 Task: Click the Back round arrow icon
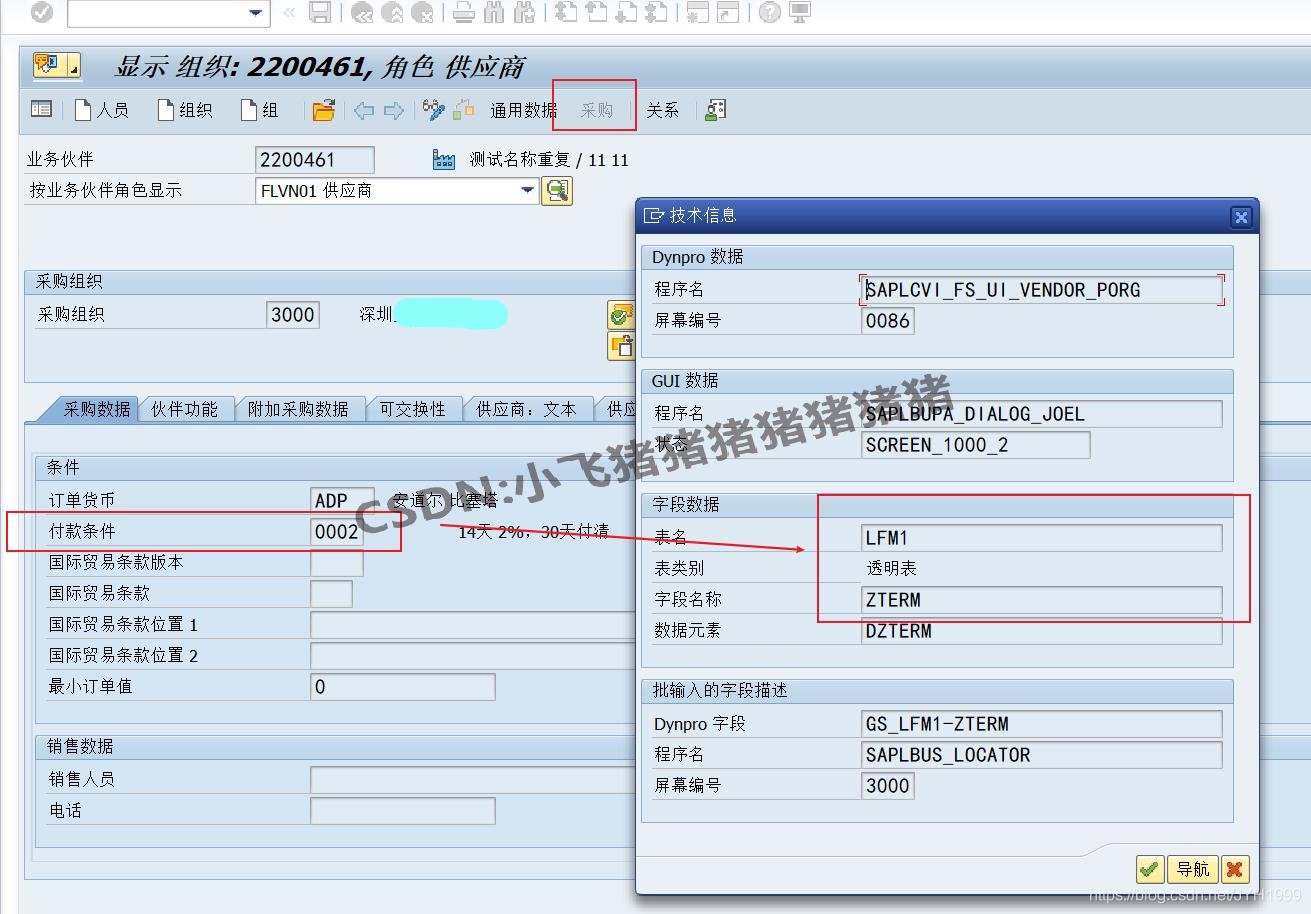[362, 12]
